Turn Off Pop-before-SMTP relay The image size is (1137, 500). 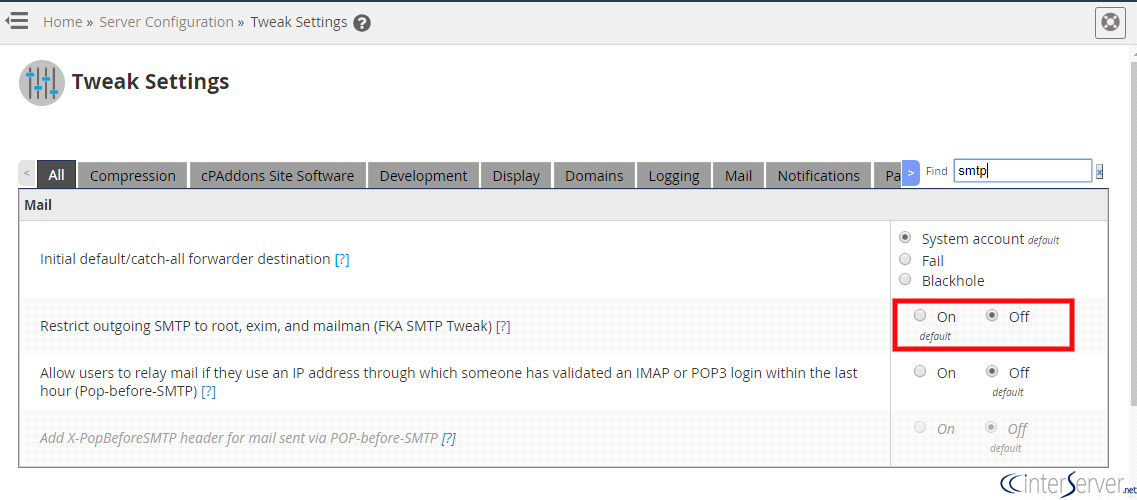(993, 372)
